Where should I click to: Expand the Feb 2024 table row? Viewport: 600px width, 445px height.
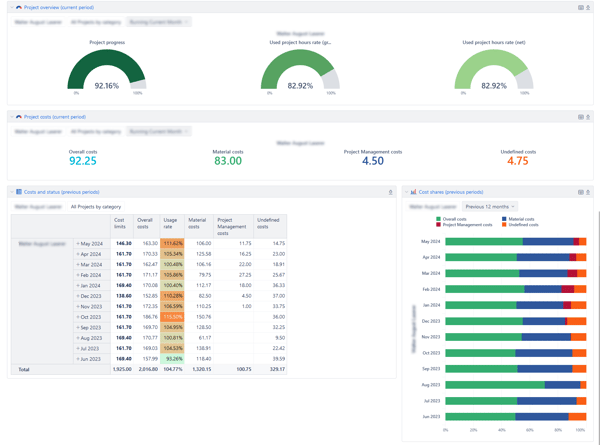78,275
